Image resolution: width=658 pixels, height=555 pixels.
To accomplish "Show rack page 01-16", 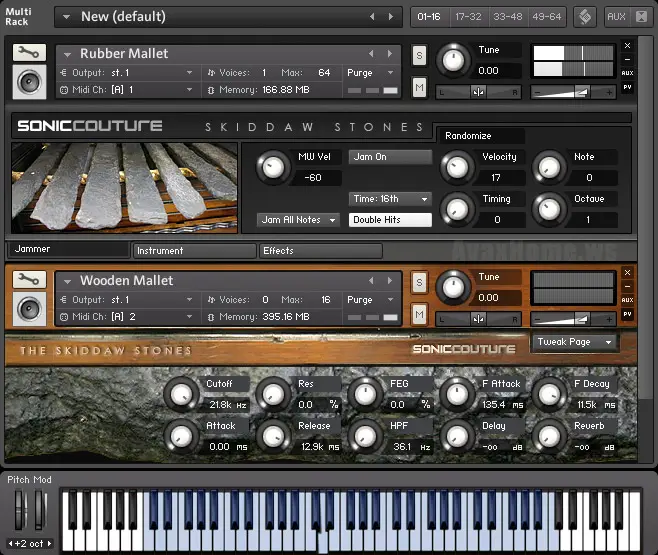I will point(429,17).
